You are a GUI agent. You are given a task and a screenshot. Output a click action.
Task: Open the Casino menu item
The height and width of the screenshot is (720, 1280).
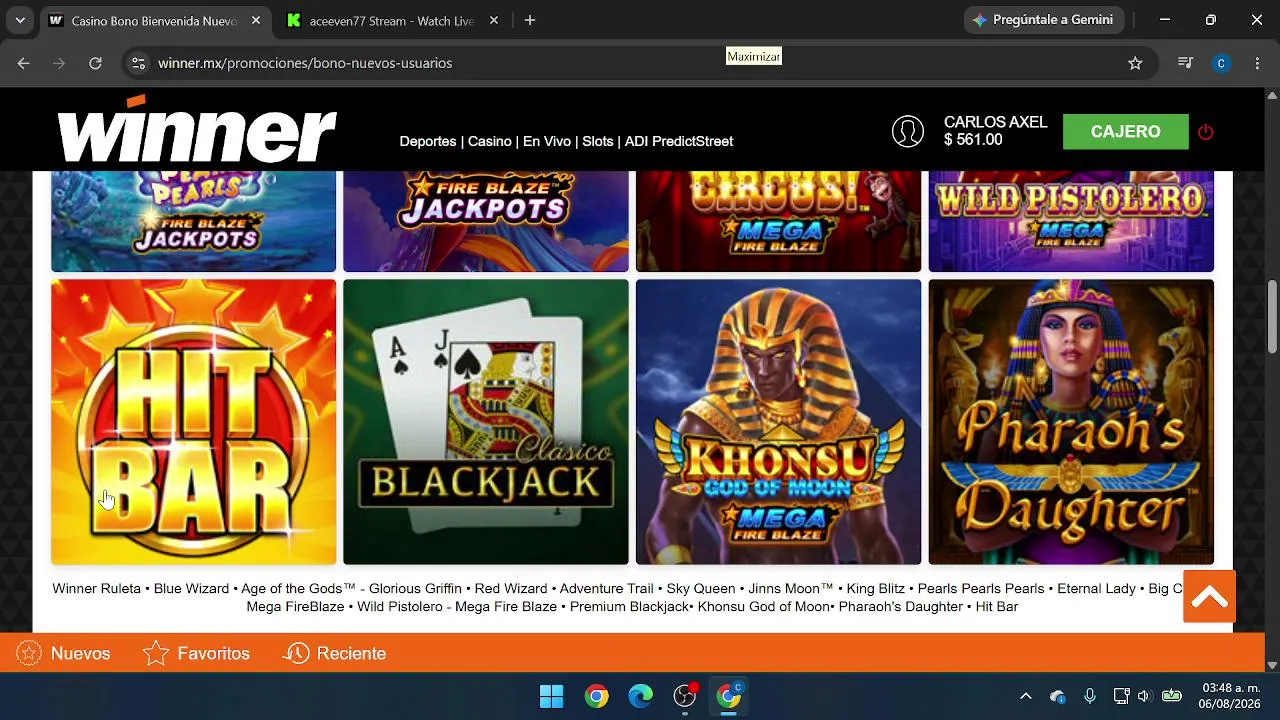[x=490, y=142]
